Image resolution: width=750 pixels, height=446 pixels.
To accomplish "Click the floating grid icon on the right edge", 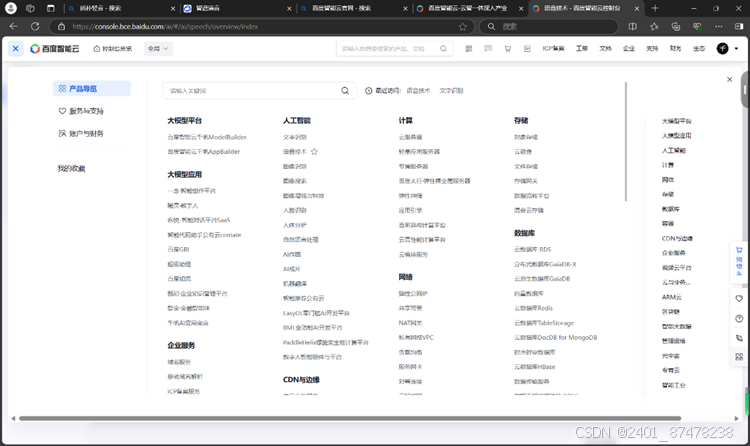I will [x=739, y=357].
